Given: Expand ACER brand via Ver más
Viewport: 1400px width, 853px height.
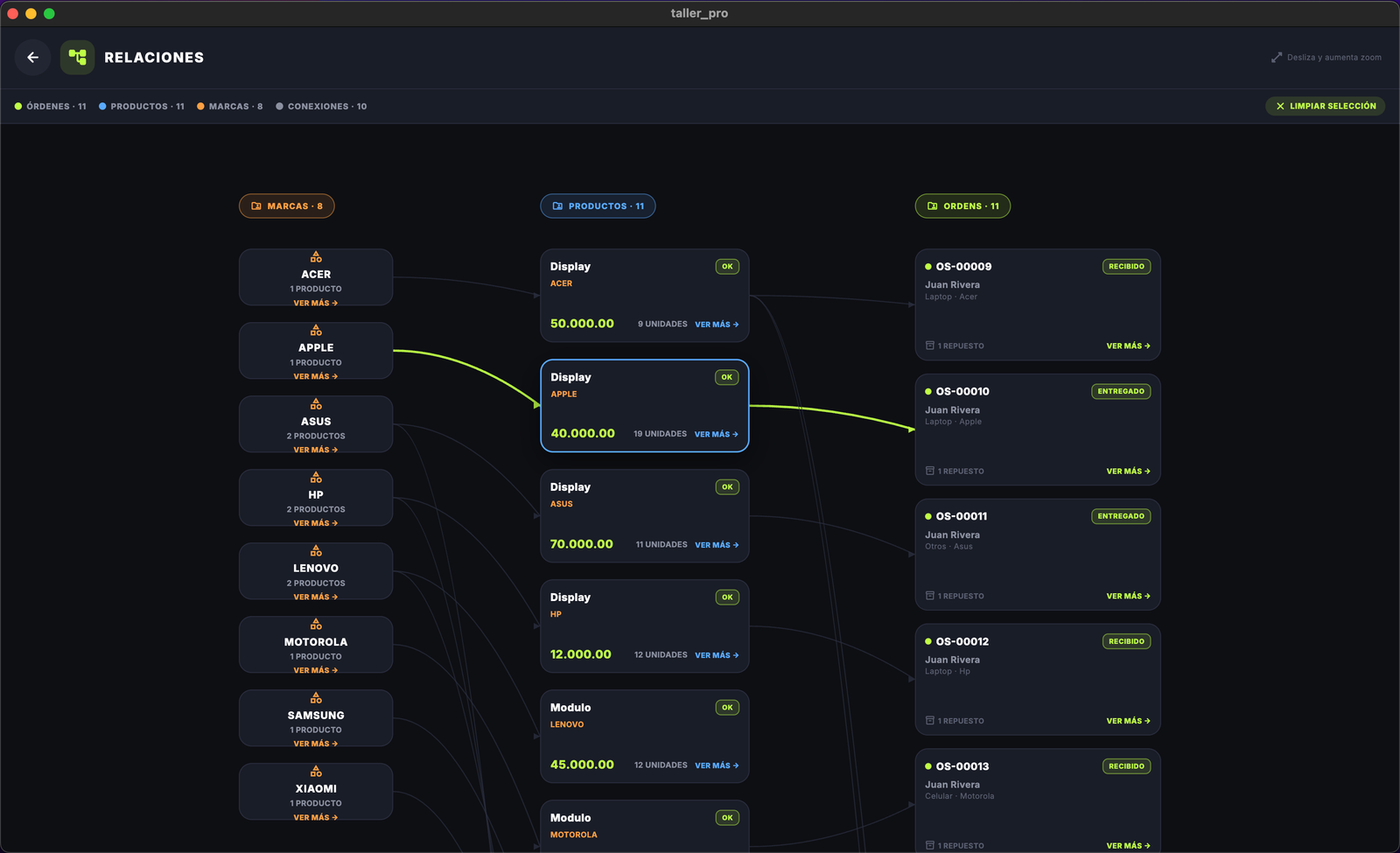Looking at the screenshot, I should coord(316,304).
